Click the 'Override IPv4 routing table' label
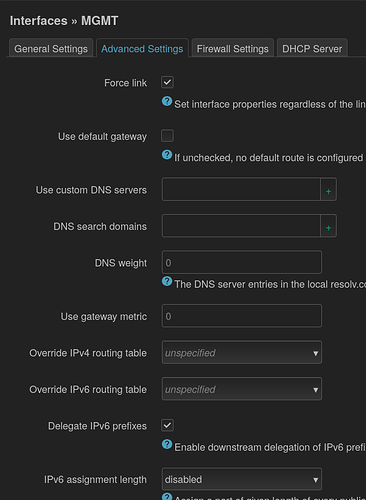This screenshot has height=500, width=366. click(88, 353)
